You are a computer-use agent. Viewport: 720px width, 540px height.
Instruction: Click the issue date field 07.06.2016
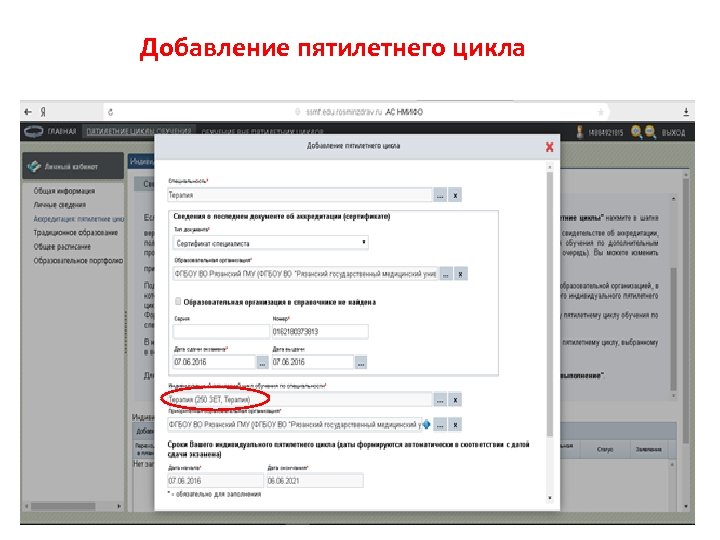313,362
